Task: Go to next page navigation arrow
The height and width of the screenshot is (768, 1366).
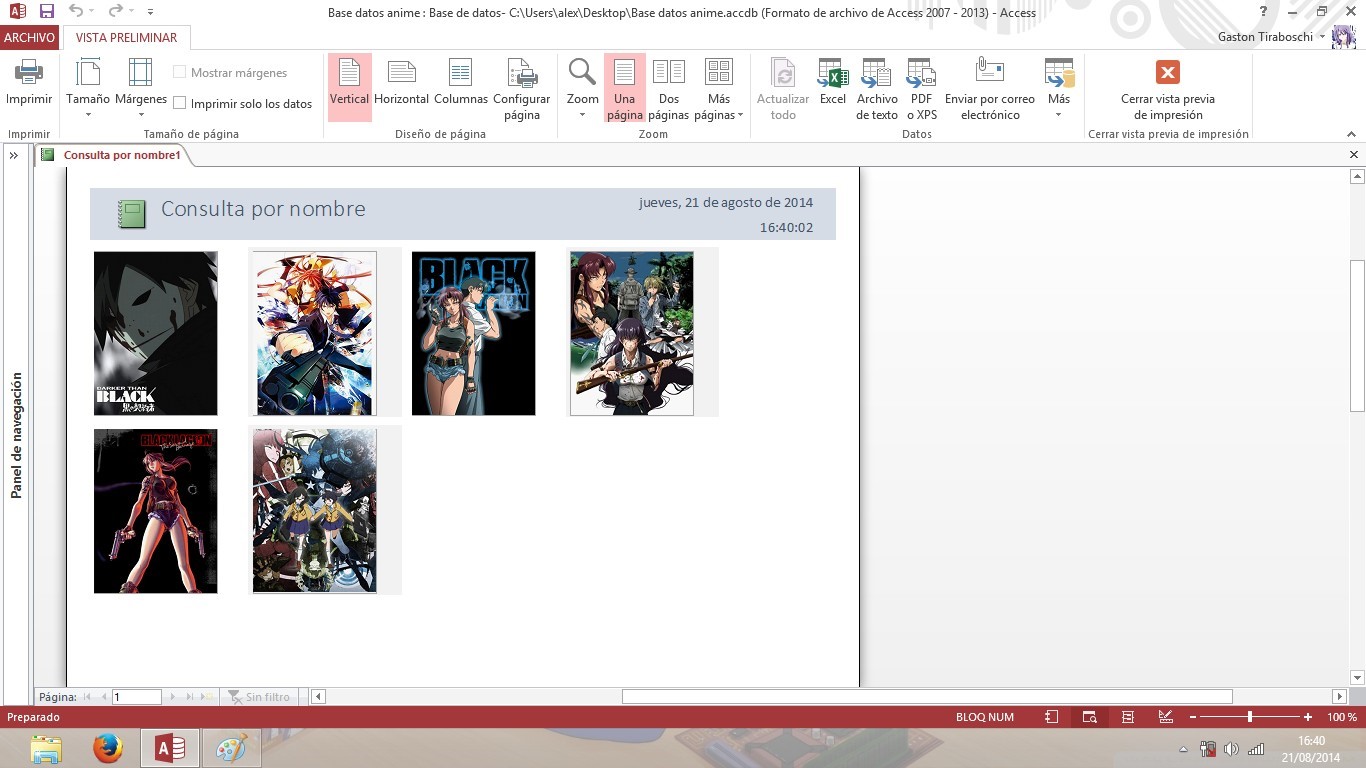Action: click(173, 697)
